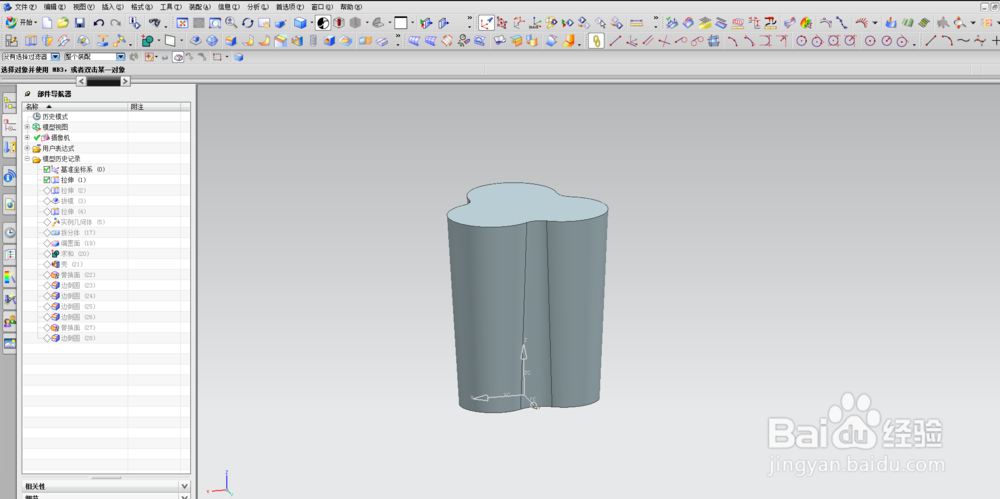The image size is (1000, 499).
Task: Select the Zoom magnifier tool
Action: point(231,23)
